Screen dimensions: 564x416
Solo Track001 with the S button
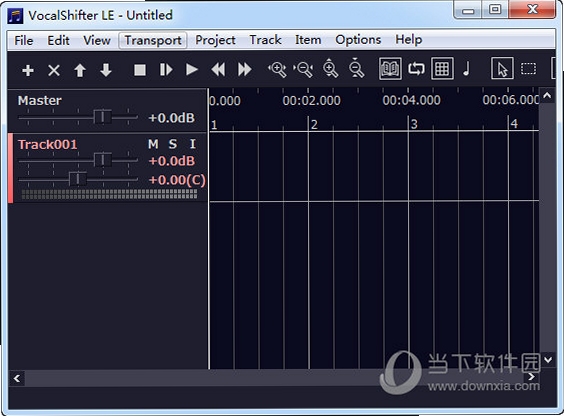point(173,144)
